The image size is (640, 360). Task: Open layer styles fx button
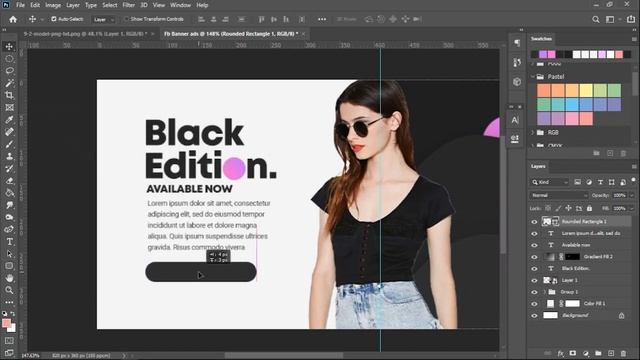point(561,353)
